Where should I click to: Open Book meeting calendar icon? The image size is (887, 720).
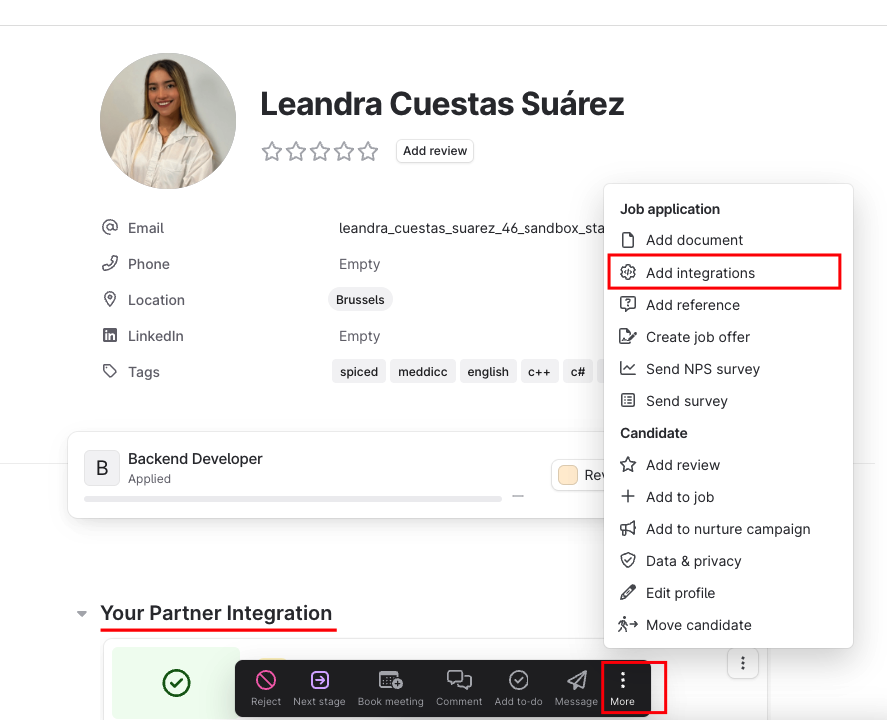[x=390, y=680]
